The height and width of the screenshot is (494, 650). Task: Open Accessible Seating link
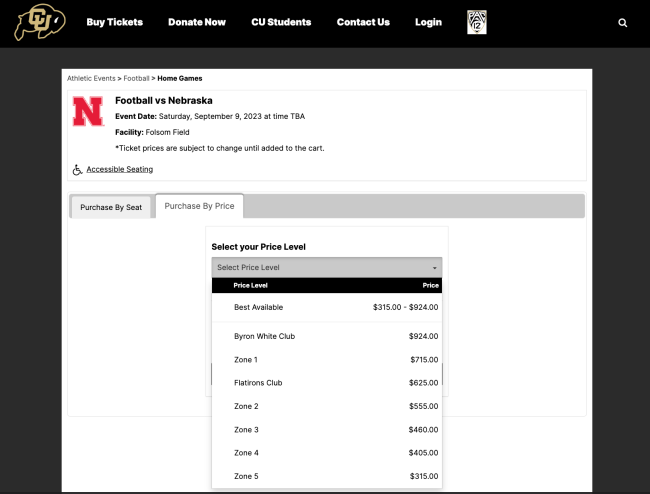pos(120,169)
